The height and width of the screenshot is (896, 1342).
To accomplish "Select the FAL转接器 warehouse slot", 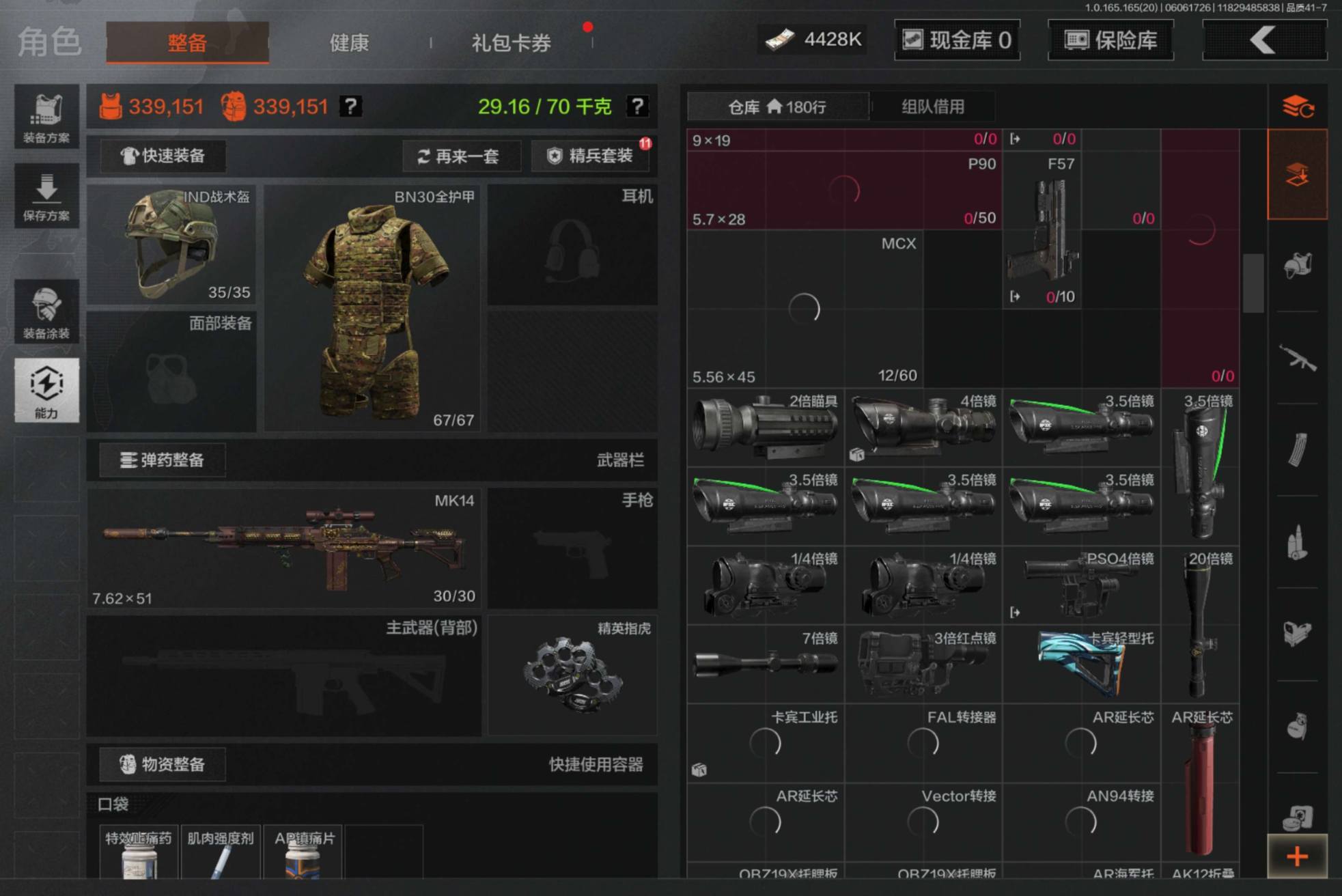I will tap(923, 744).
